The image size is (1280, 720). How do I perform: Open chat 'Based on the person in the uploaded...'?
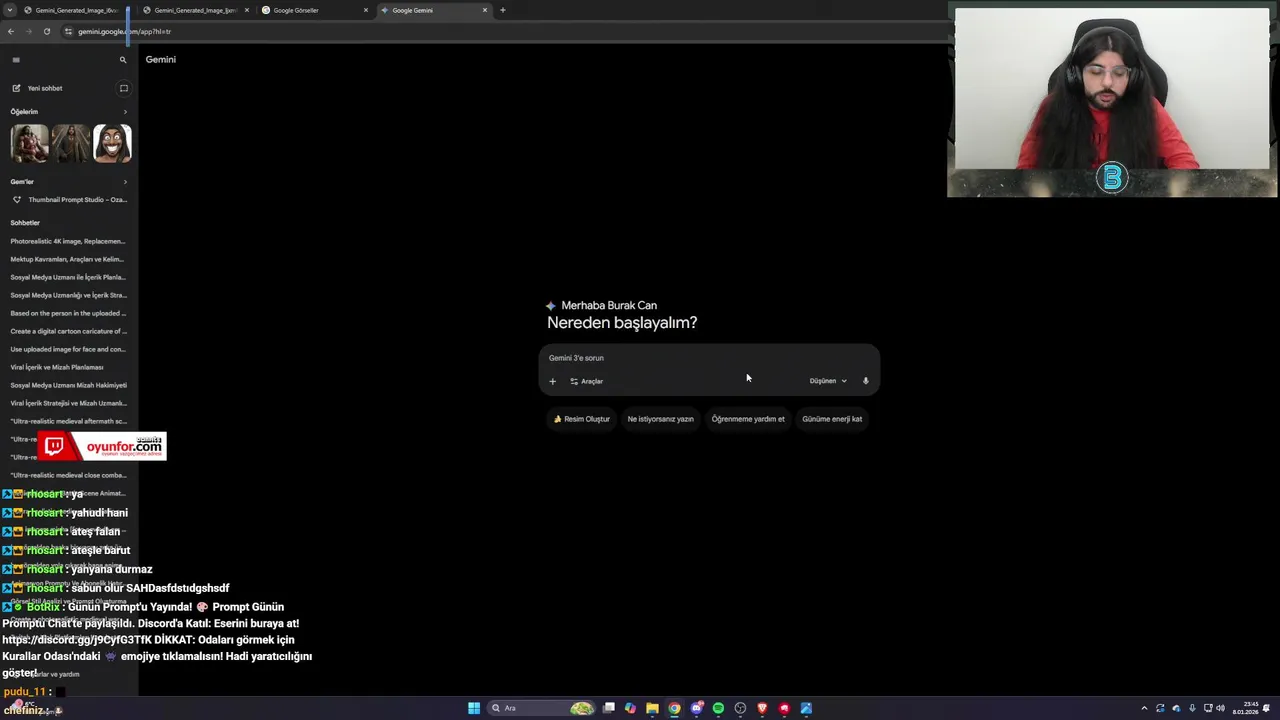(68, 313)
